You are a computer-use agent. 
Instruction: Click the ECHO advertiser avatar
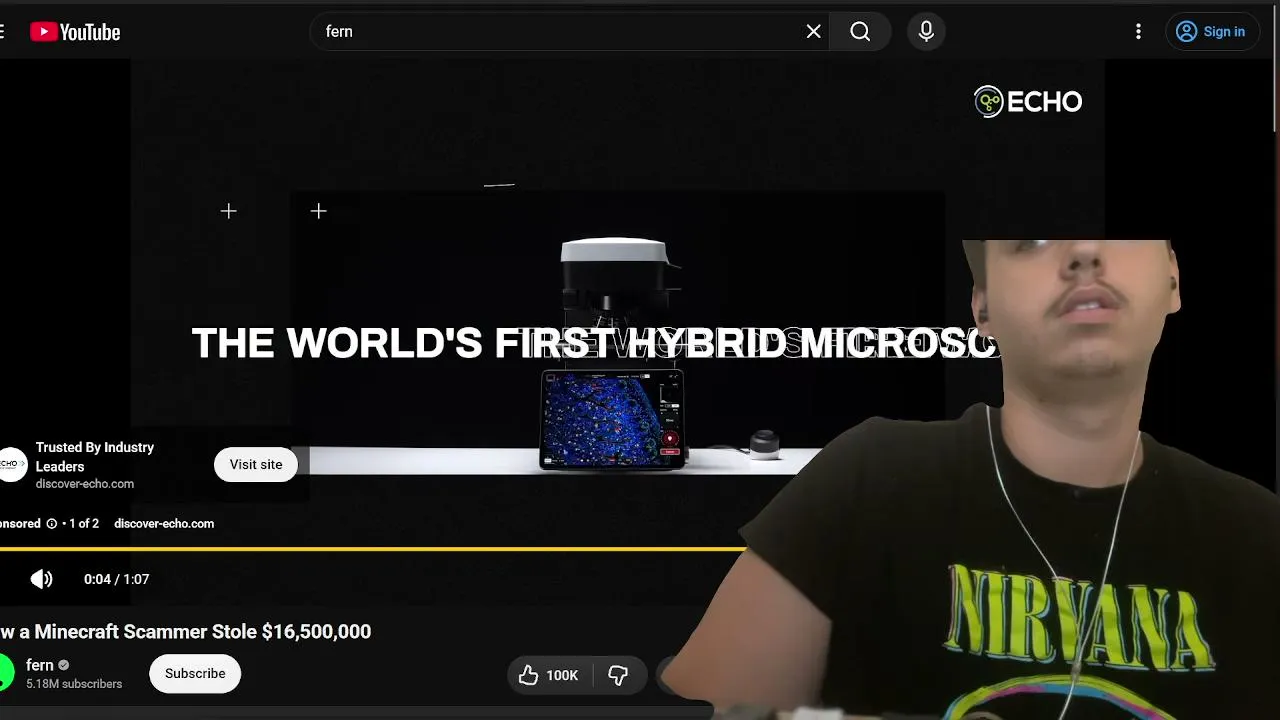(12, 465)
